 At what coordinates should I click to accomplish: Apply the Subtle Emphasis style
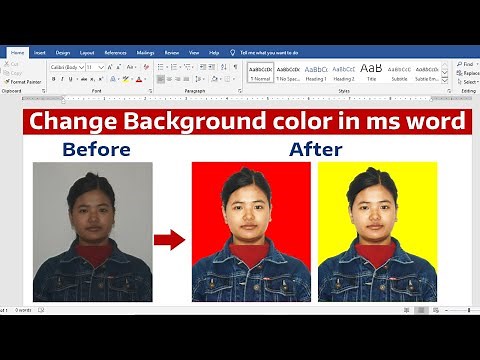[x=427, y=73]
